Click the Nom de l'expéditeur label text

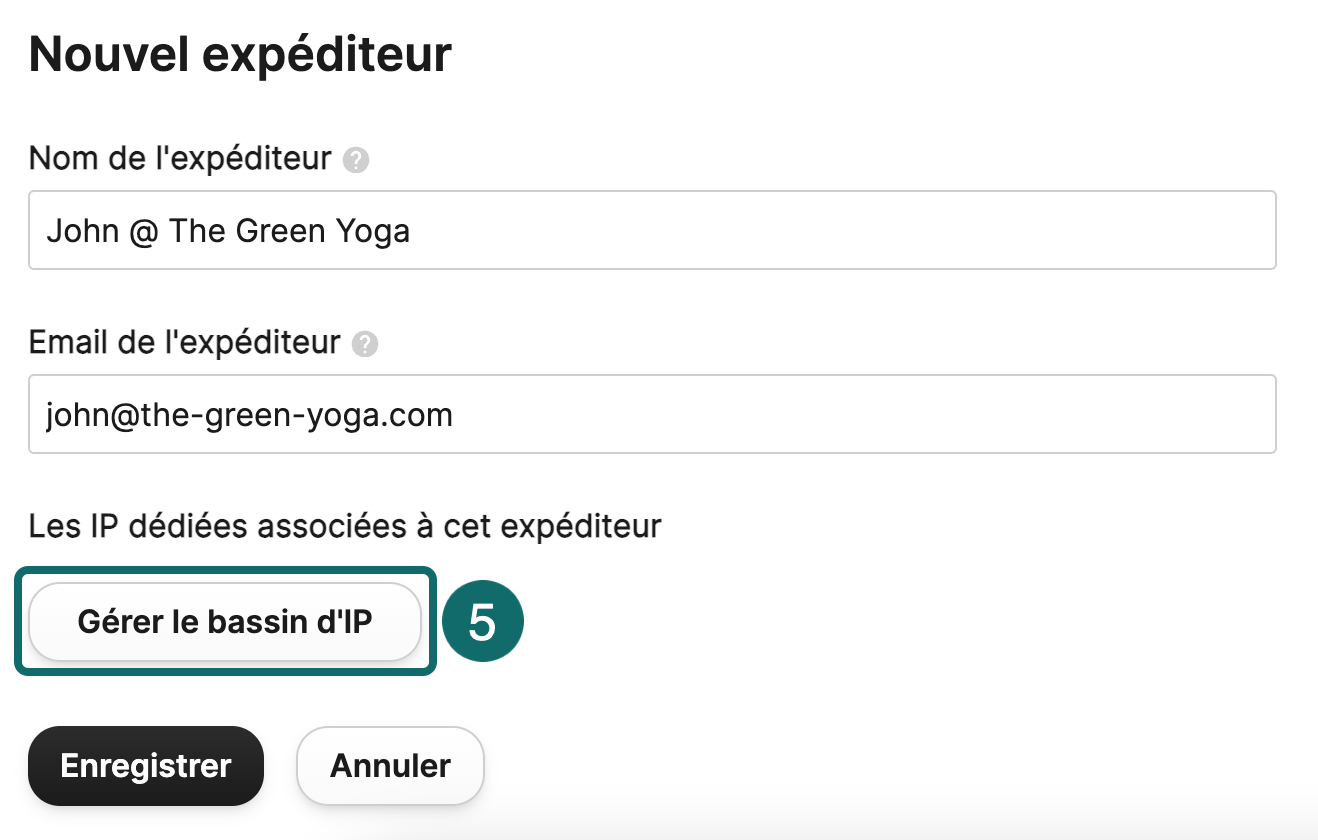point(180,158)
